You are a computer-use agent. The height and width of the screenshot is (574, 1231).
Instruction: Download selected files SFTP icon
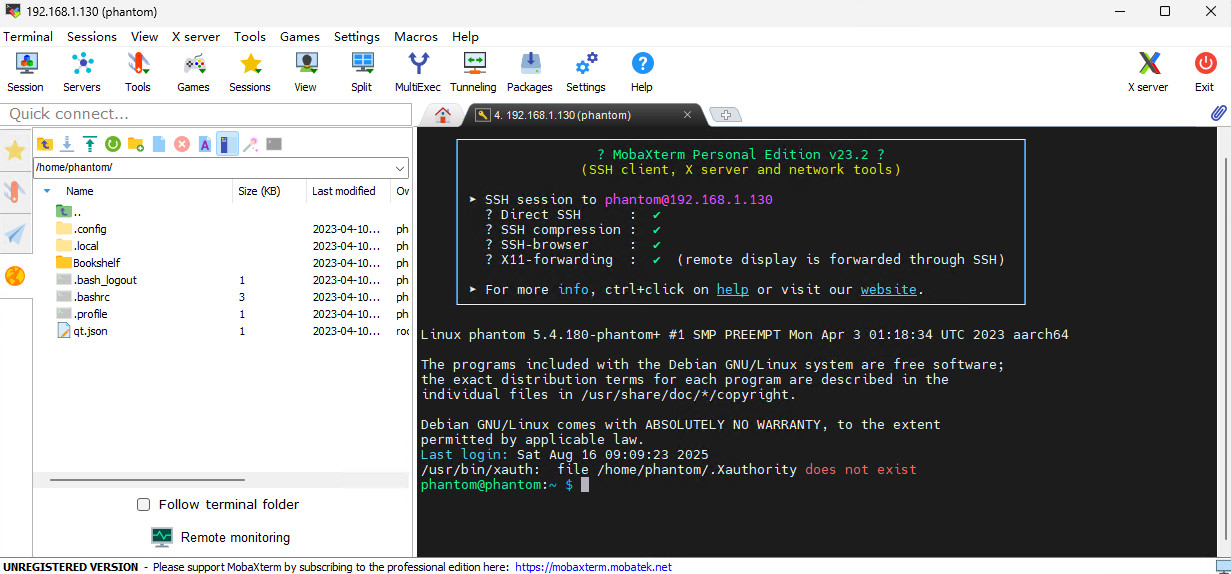coord(68,144)
